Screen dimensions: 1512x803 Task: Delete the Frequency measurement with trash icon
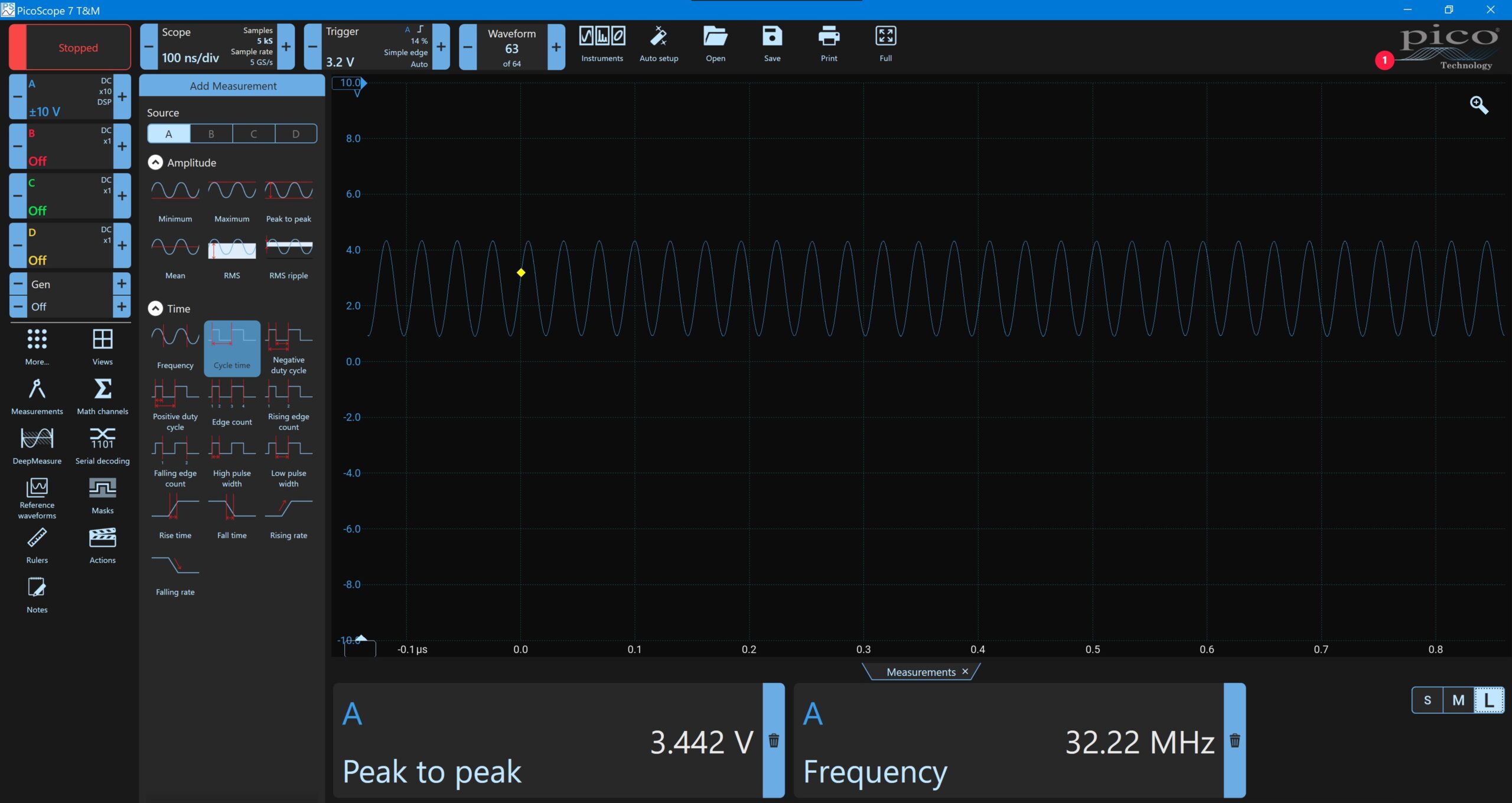click(1234, 740)
